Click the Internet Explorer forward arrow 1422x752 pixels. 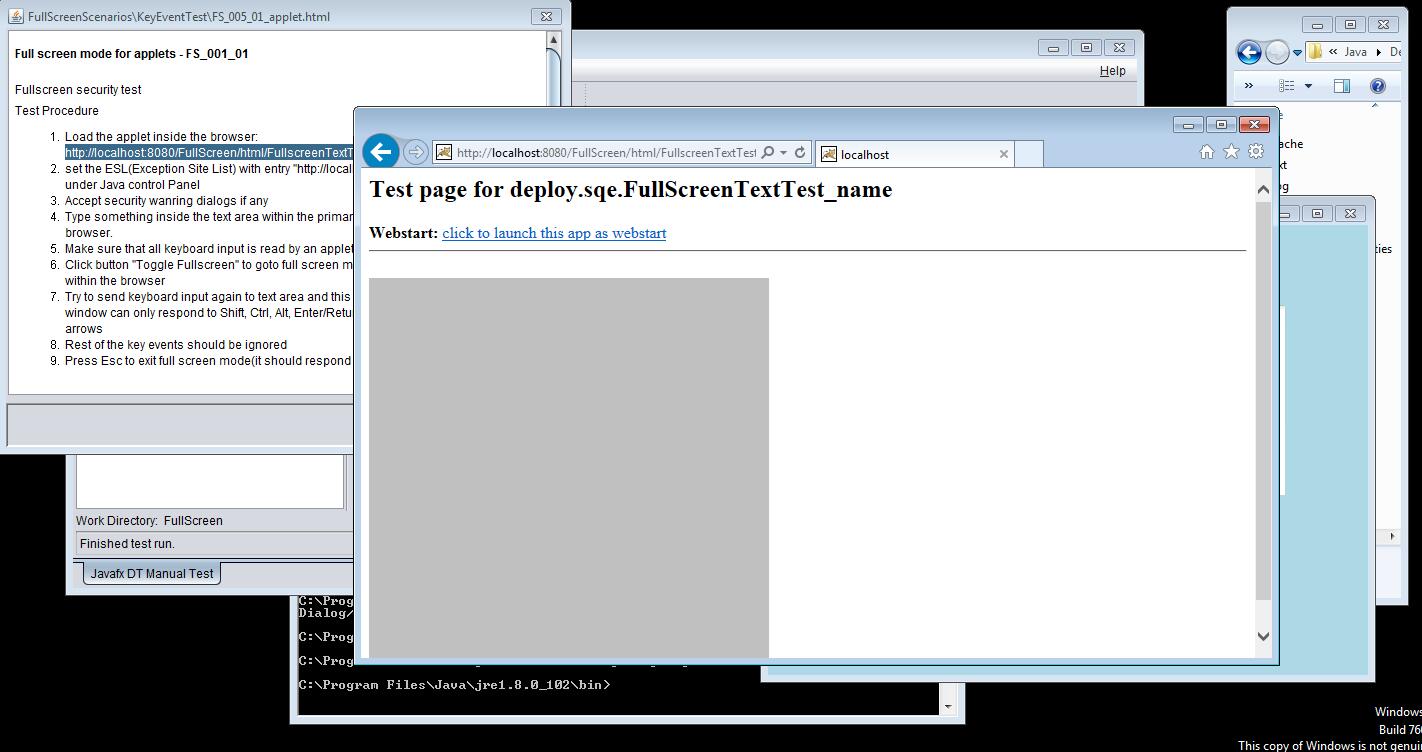pos(415,152)
